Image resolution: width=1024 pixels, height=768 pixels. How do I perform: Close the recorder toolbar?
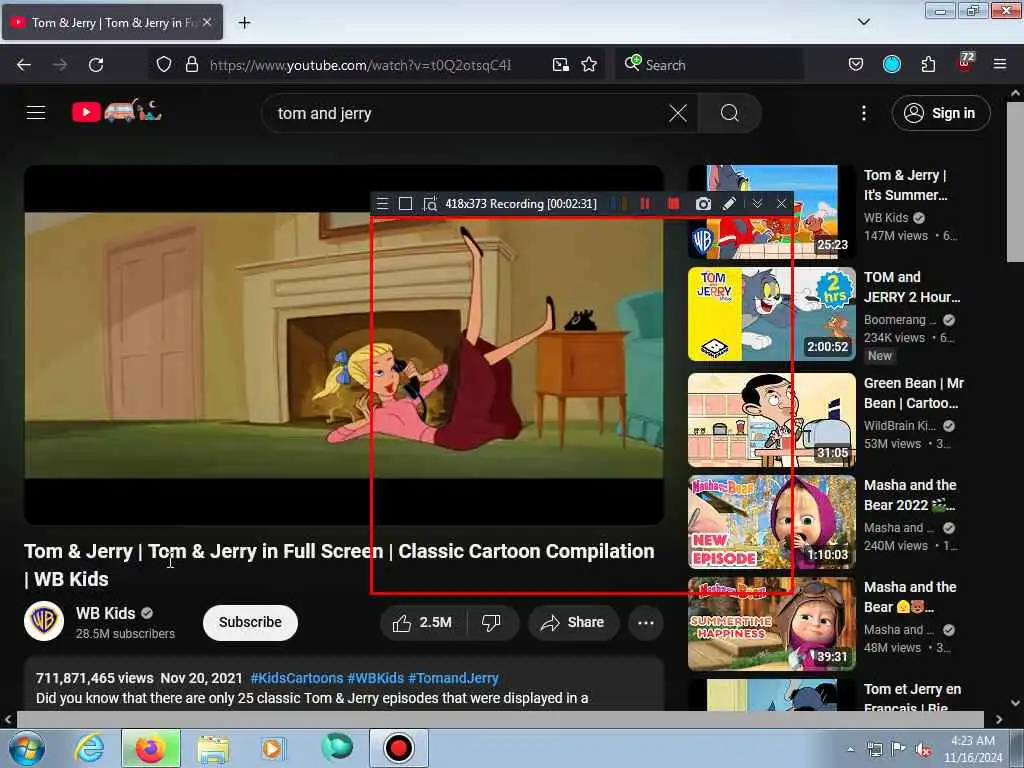781,204
